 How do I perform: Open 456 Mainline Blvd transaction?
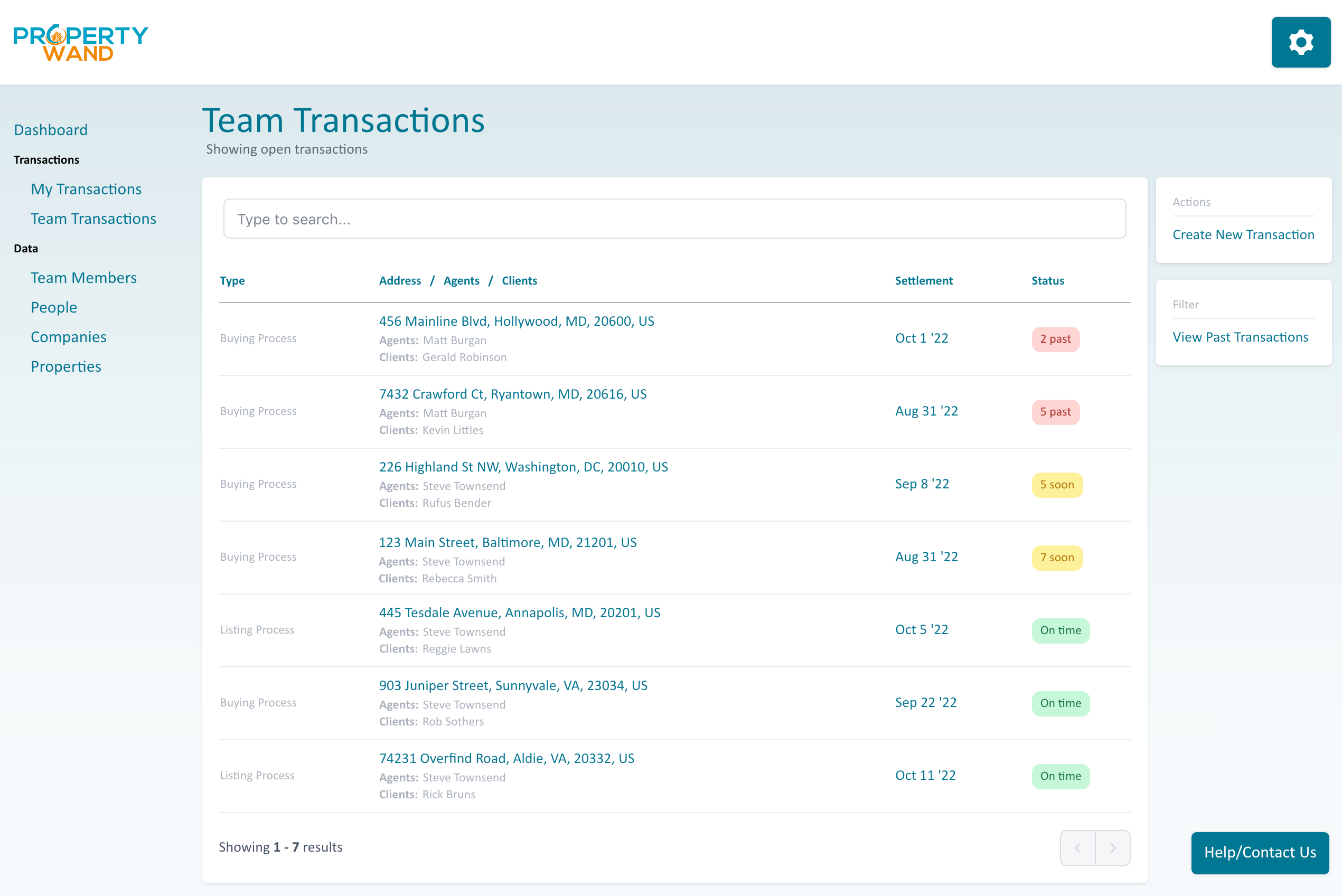[x=517, y=321]
